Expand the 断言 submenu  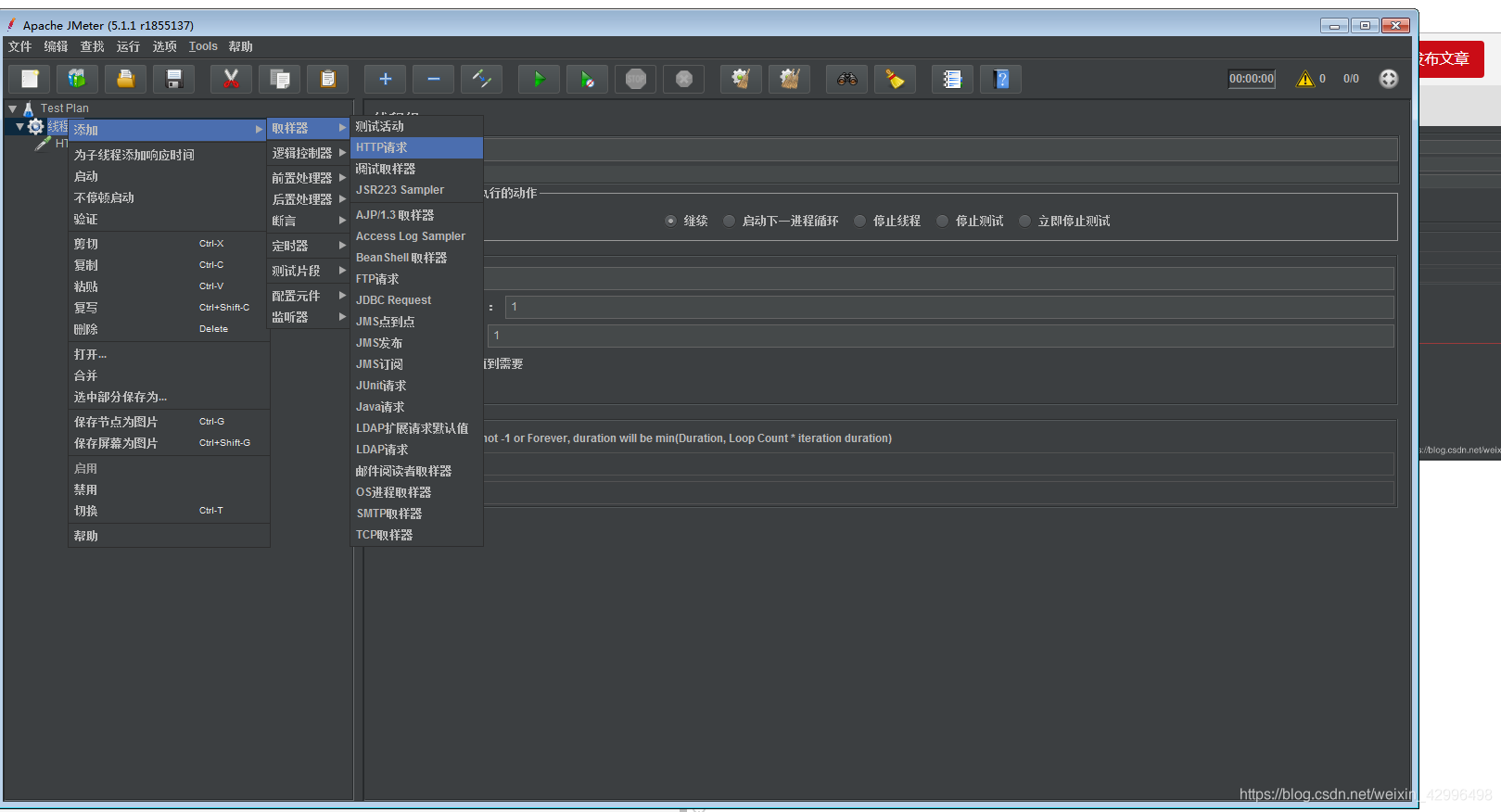309,221
